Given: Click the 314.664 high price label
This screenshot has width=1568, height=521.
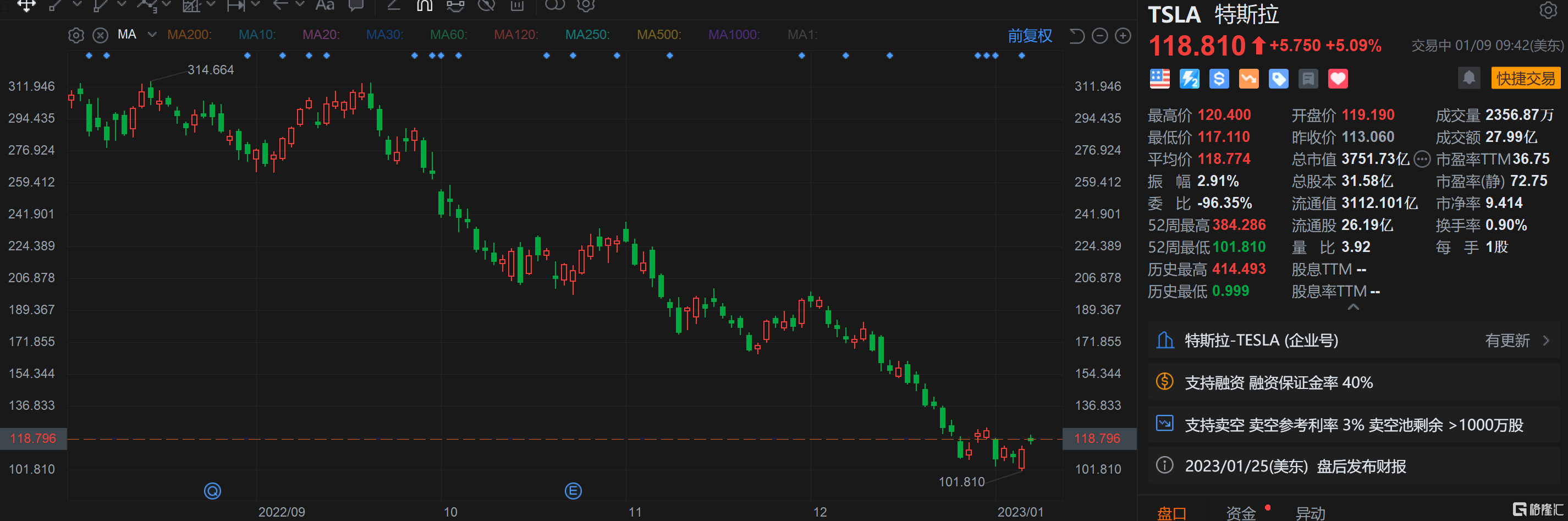Looking at the screenshot, I should point(211,70).
